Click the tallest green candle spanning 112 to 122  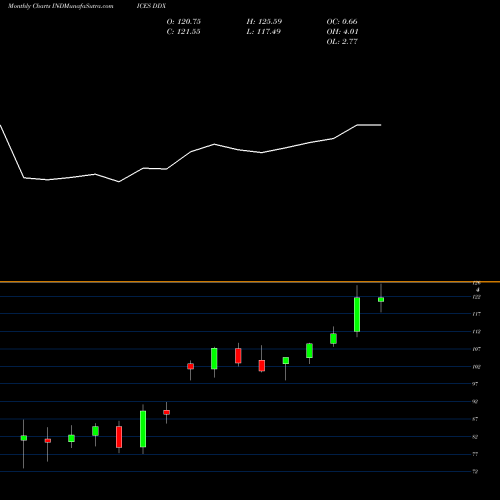click(357, 315)
